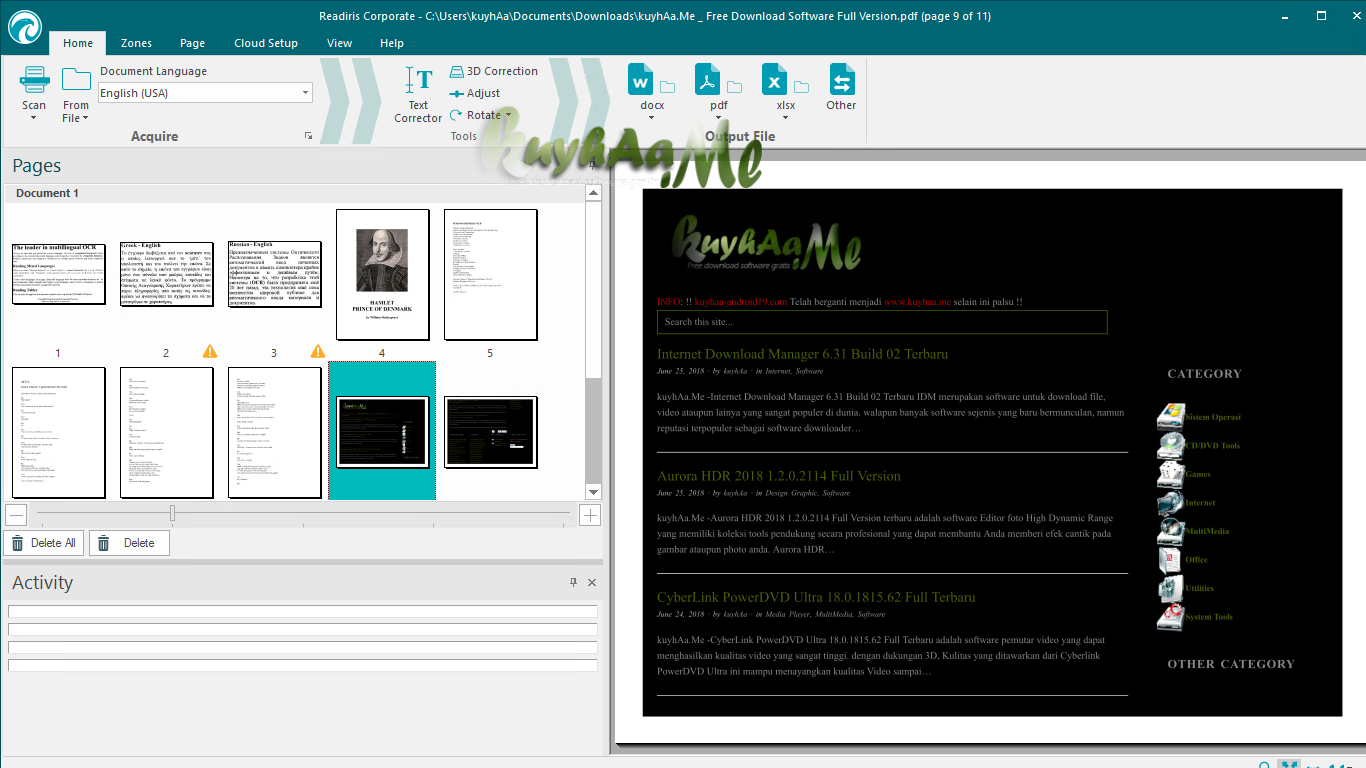Screen dimensions: 1366x768
Task: Open the Zones ribbon tab
Action: (x=136, y=43)
